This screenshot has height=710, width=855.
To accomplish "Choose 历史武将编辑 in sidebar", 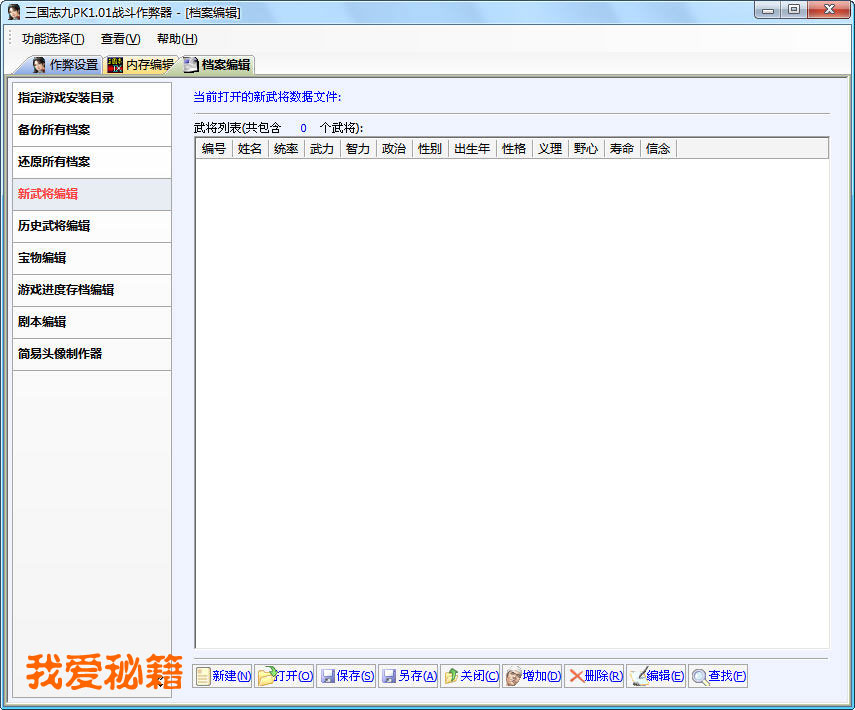I will 91,226.
